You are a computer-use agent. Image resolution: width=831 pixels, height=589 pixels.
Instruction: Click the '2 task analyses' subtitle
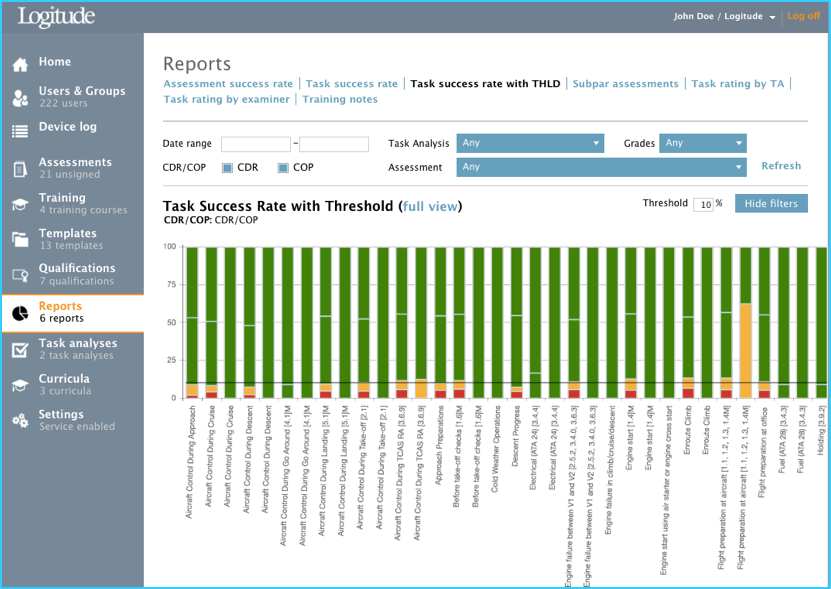coord(76,355)
